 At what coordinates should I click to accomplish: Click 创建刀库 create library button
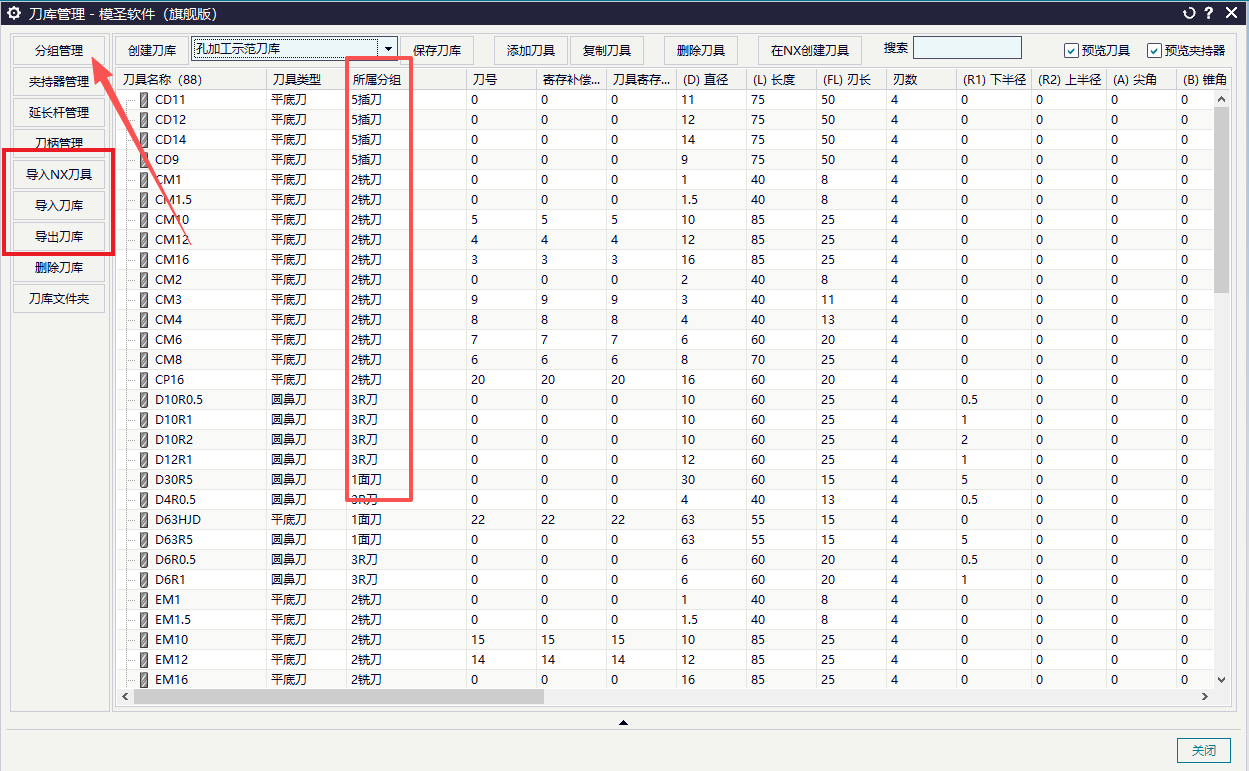152,50
